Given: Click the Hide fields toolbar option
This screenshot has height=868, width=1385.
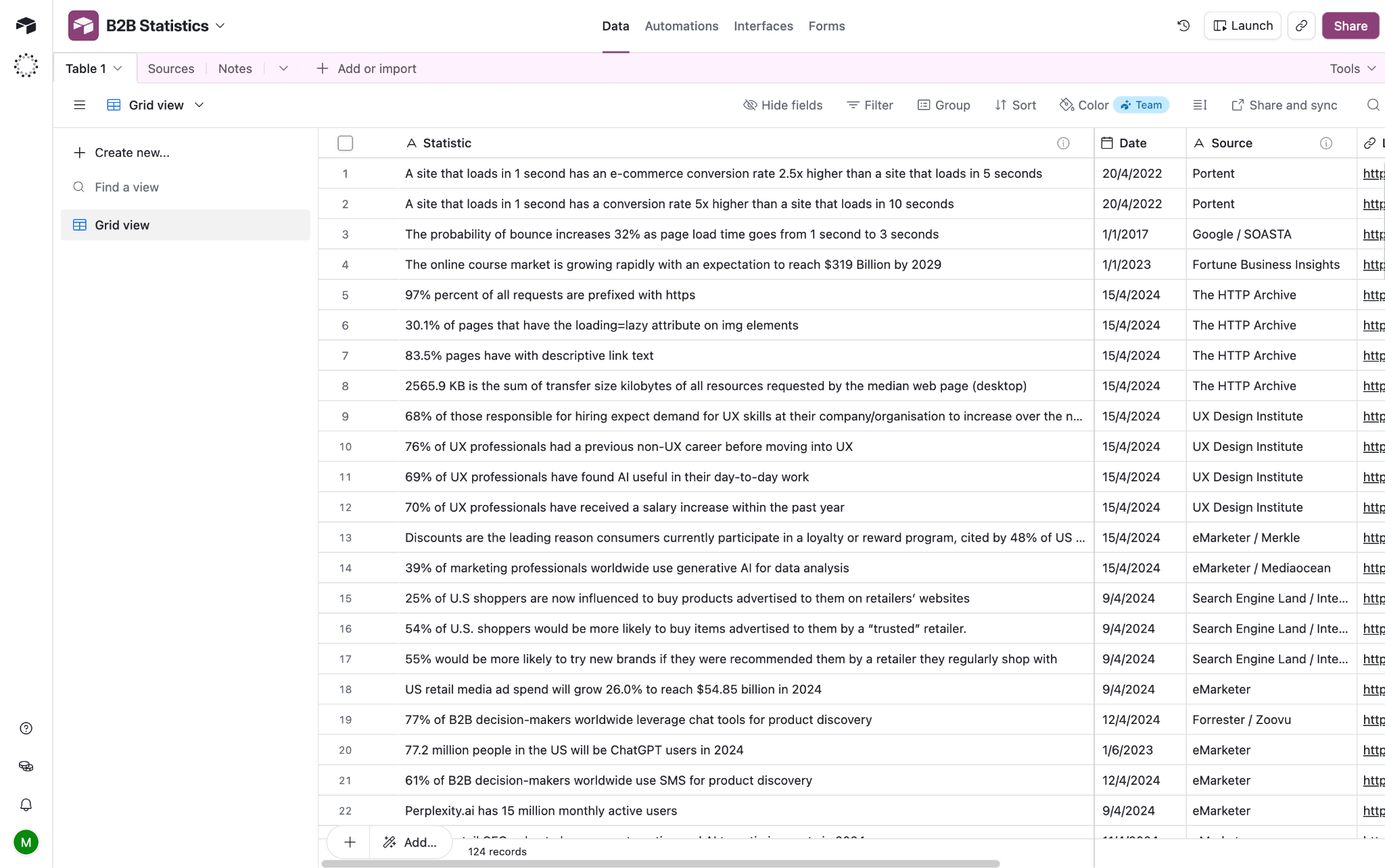Looking at the screenshot, I should [x=782, y=105].
